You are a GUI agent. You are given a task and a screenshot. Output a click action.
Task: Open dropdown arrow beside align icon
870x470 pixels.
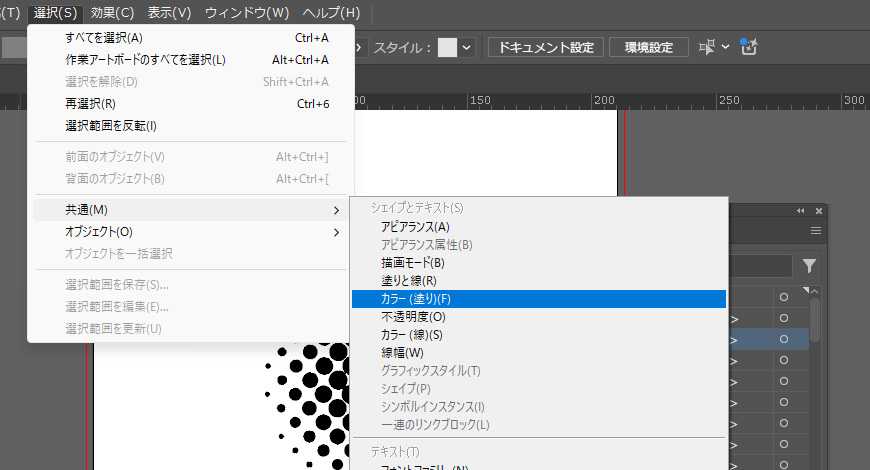pos(726,47)
